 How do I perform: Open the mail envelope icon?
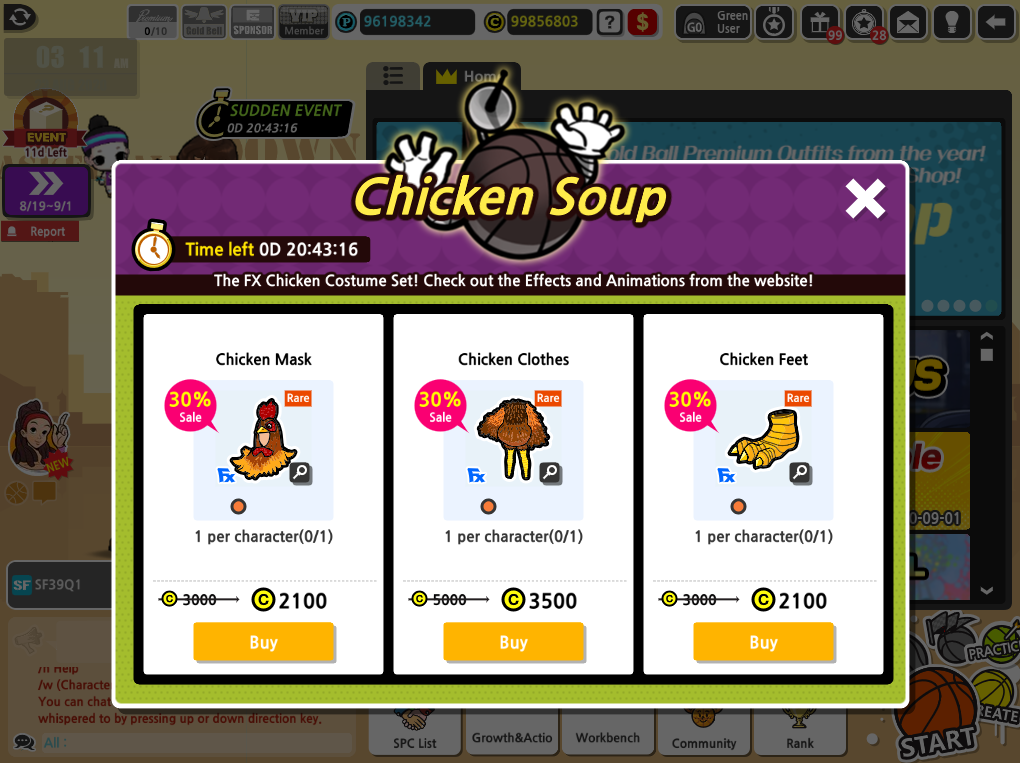pyautogui.click(x=908, y=23)
